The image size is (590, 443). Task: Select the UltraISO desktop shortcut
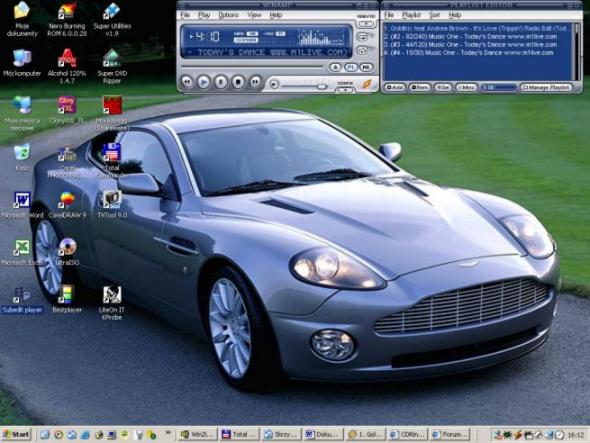[x=67, y=252]
